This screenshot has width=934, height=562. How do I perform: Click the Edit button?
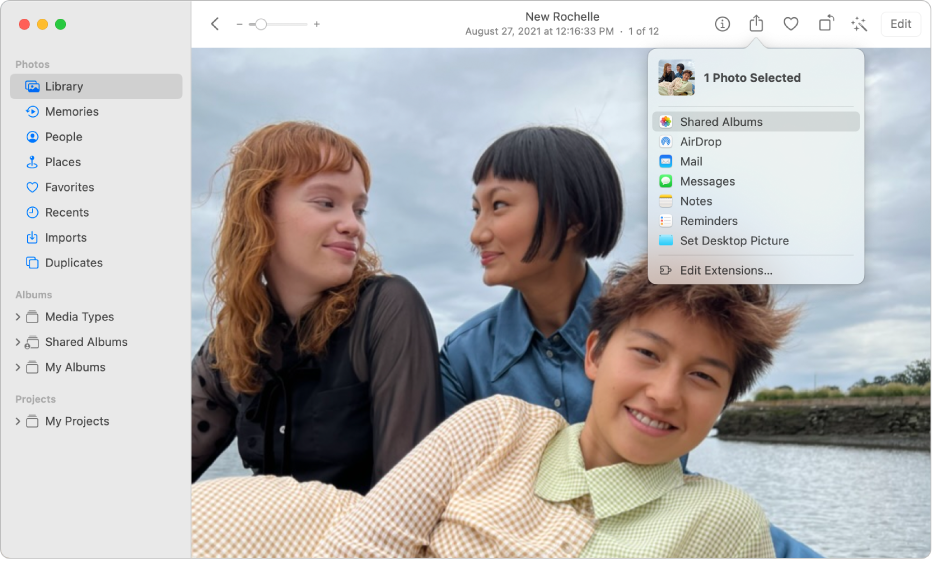click(x=900, y=24)
